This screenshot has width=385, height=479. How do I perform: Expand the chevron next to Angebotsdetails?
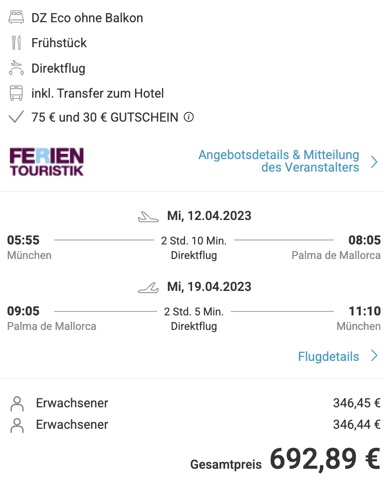point(374,162)
